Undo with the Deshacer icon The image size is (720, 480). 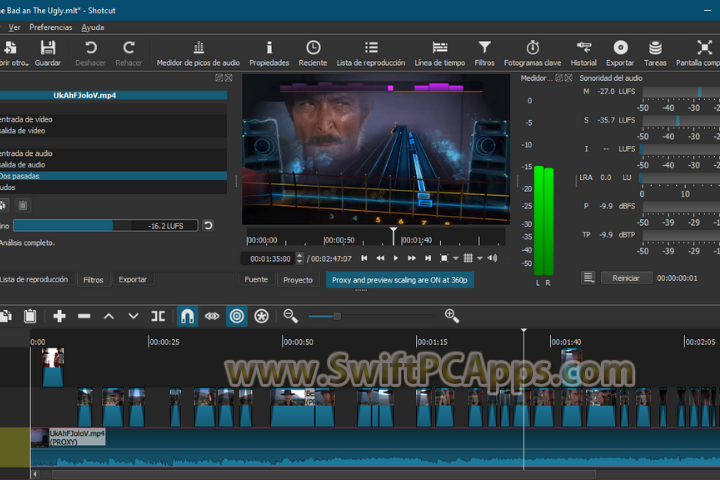(x=90, y=48)
